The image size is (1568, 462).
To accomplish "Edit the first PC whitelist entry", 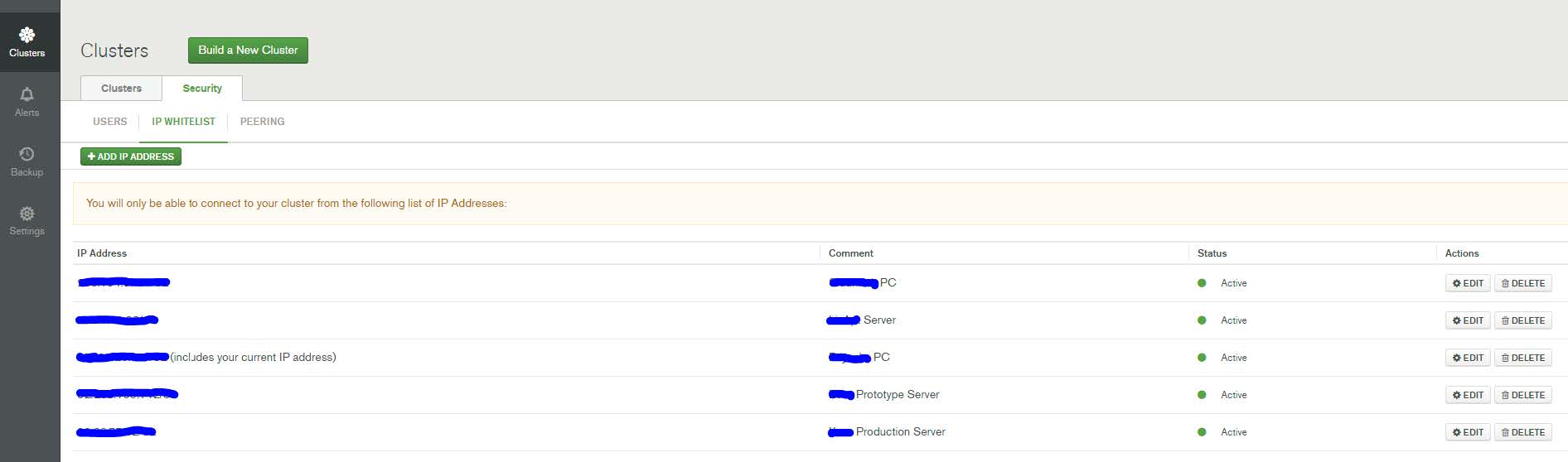I will (x=1468, y=283).
